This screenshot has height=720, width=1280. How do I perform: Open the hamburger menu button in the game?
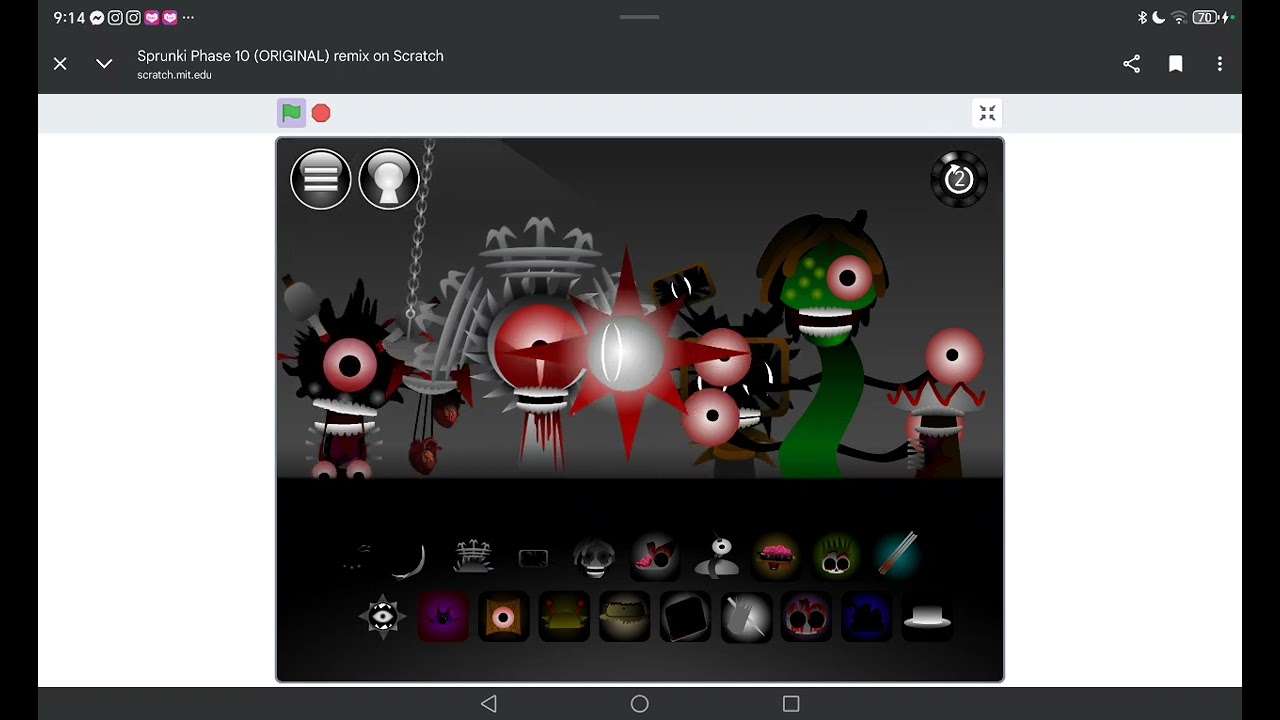[x=321, y=179]
